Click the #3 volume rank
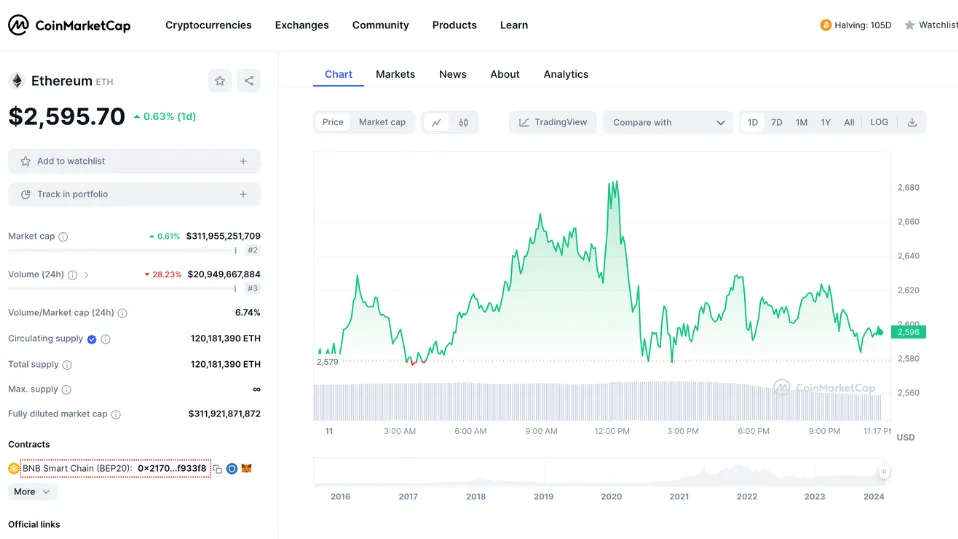This screenshot has width=958, height=539. 252,288
